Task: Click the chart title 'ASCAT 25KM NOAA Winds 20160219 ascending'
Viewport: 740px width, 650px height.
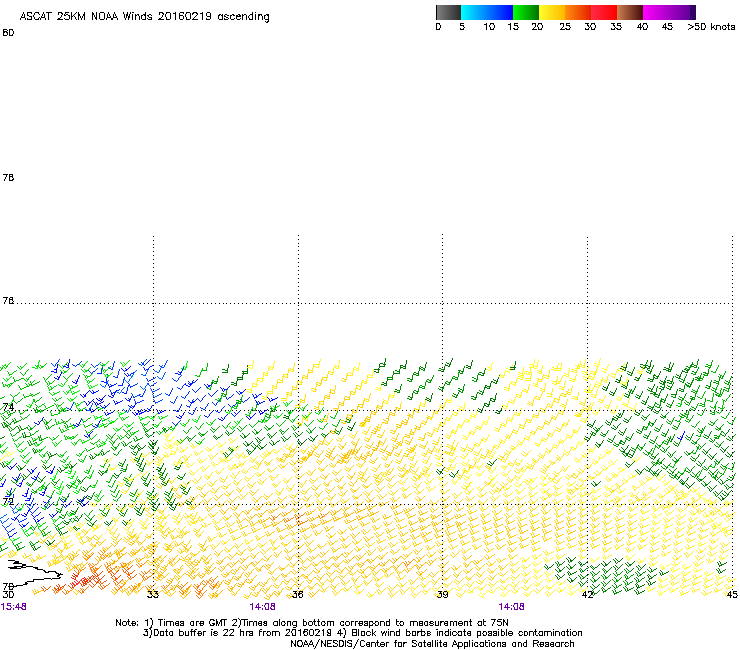Action: pyautogui.click(x=144, y=17)
